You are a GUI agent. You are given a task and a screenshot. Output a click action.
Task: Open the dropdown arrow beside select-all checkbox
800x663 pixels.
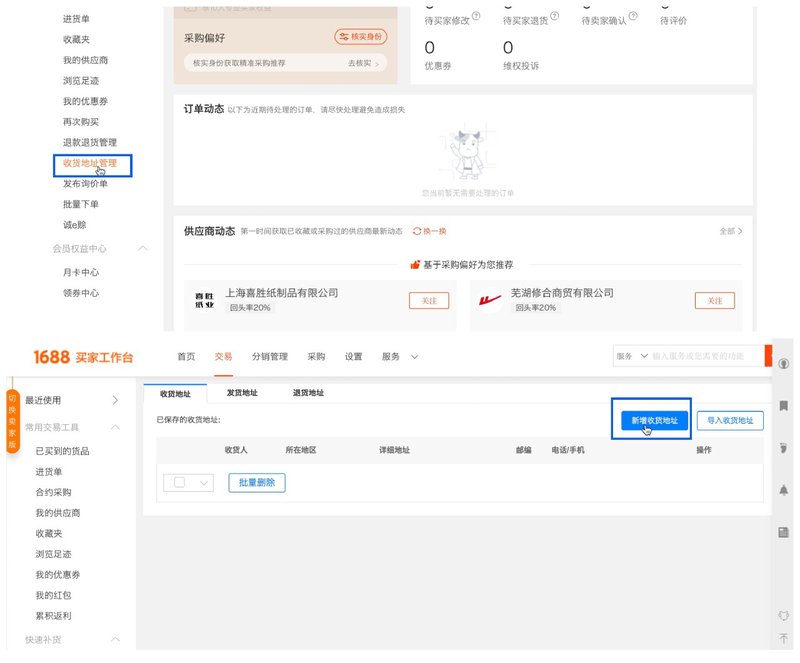click(205, 482)
